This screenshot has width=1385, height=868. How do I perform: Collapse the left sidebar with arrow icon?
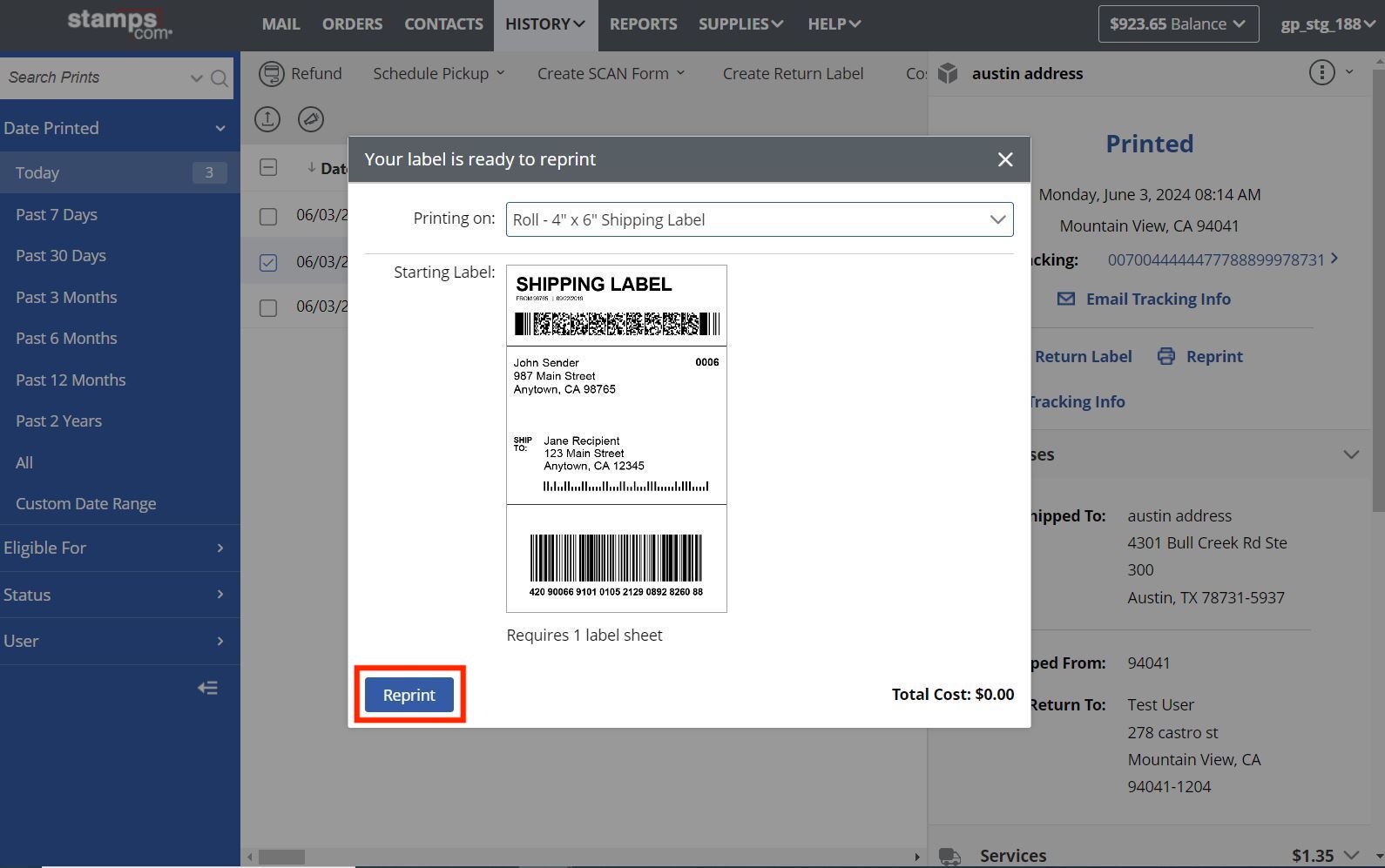coord(207,688)
